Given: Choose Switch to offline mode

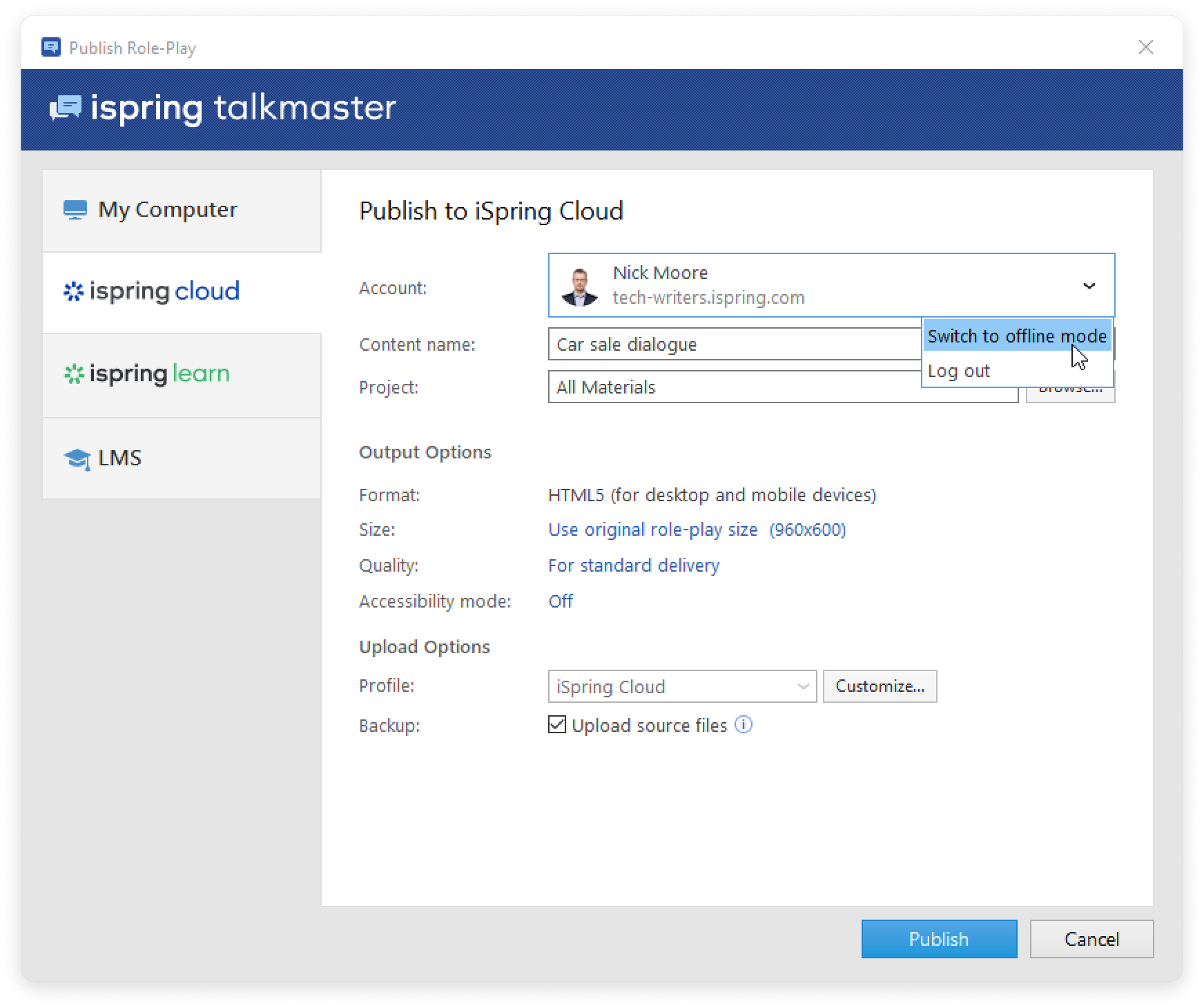Looking at the screenshot, I should pos(1017,336).
